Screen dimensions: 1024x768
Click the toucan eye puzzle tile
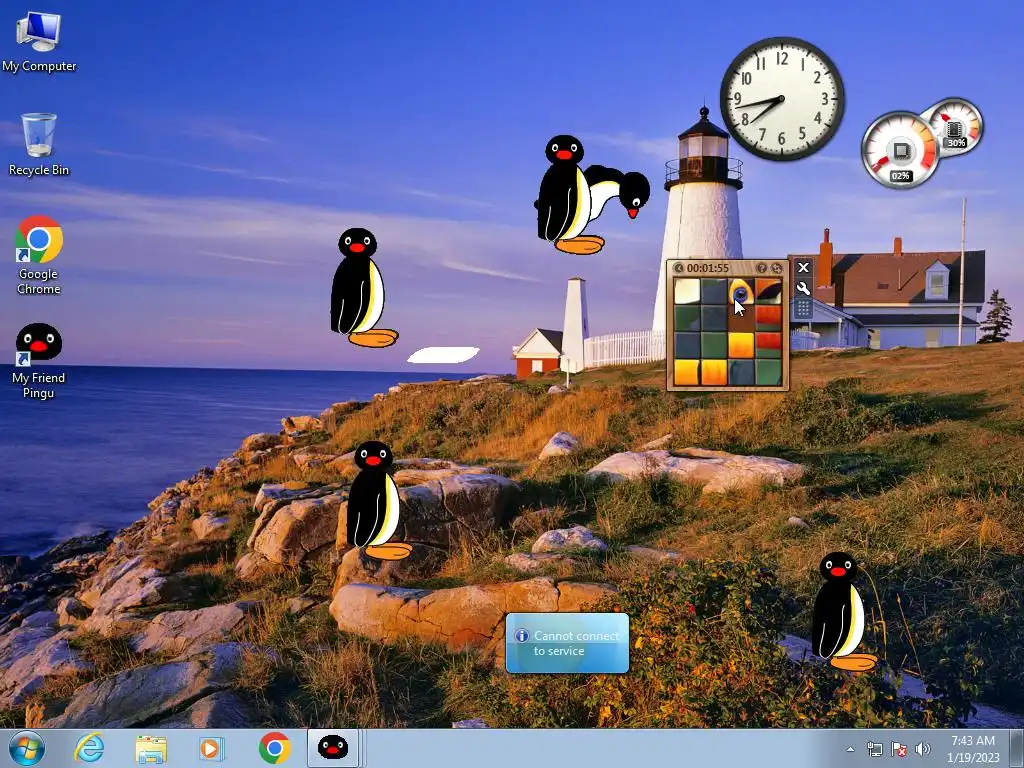coord(741,291)
